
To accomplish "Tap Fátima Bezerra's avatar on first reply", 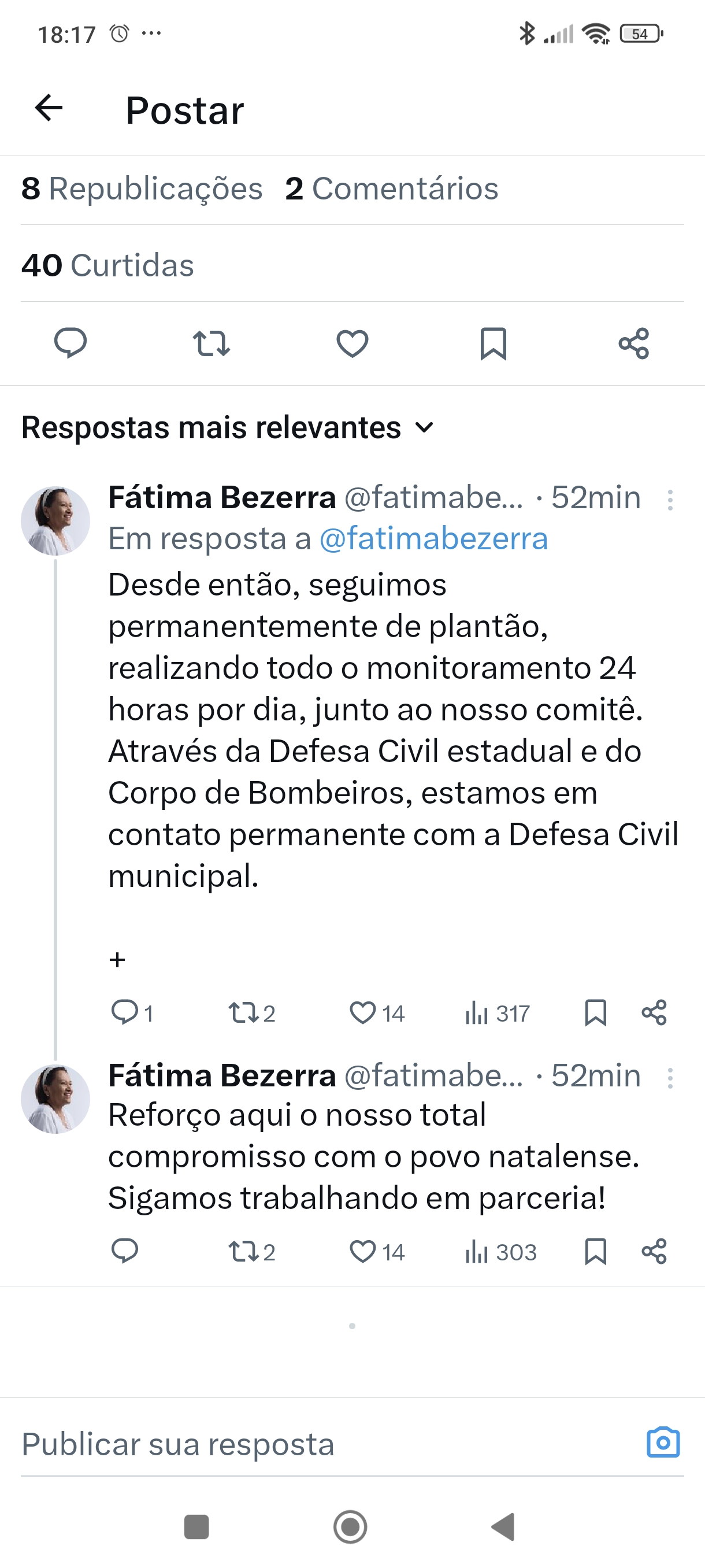I will click(55, 521).
